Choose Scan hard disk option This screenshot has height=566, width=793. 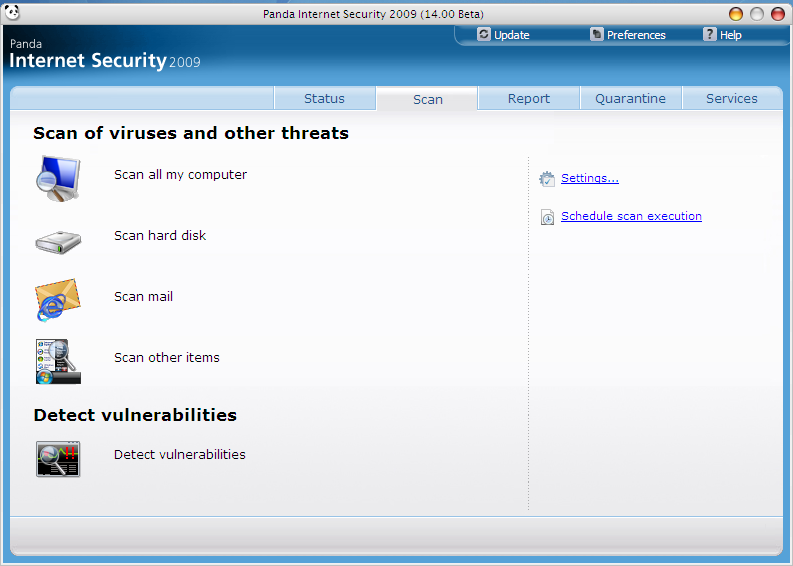tap(160, 236)
